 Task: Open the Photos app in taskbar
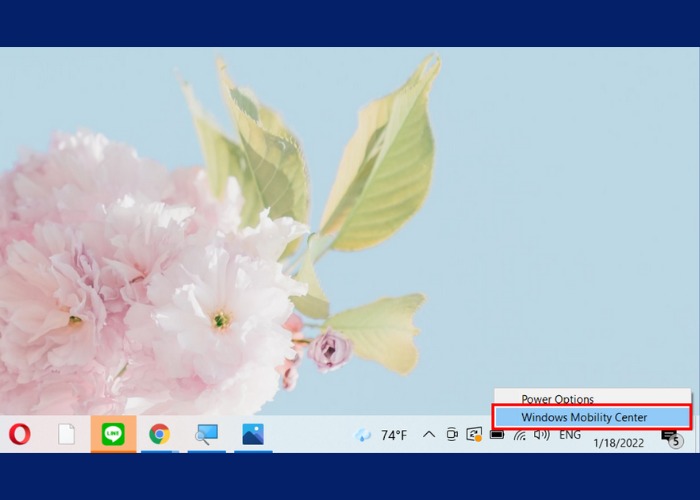point(252,434)
